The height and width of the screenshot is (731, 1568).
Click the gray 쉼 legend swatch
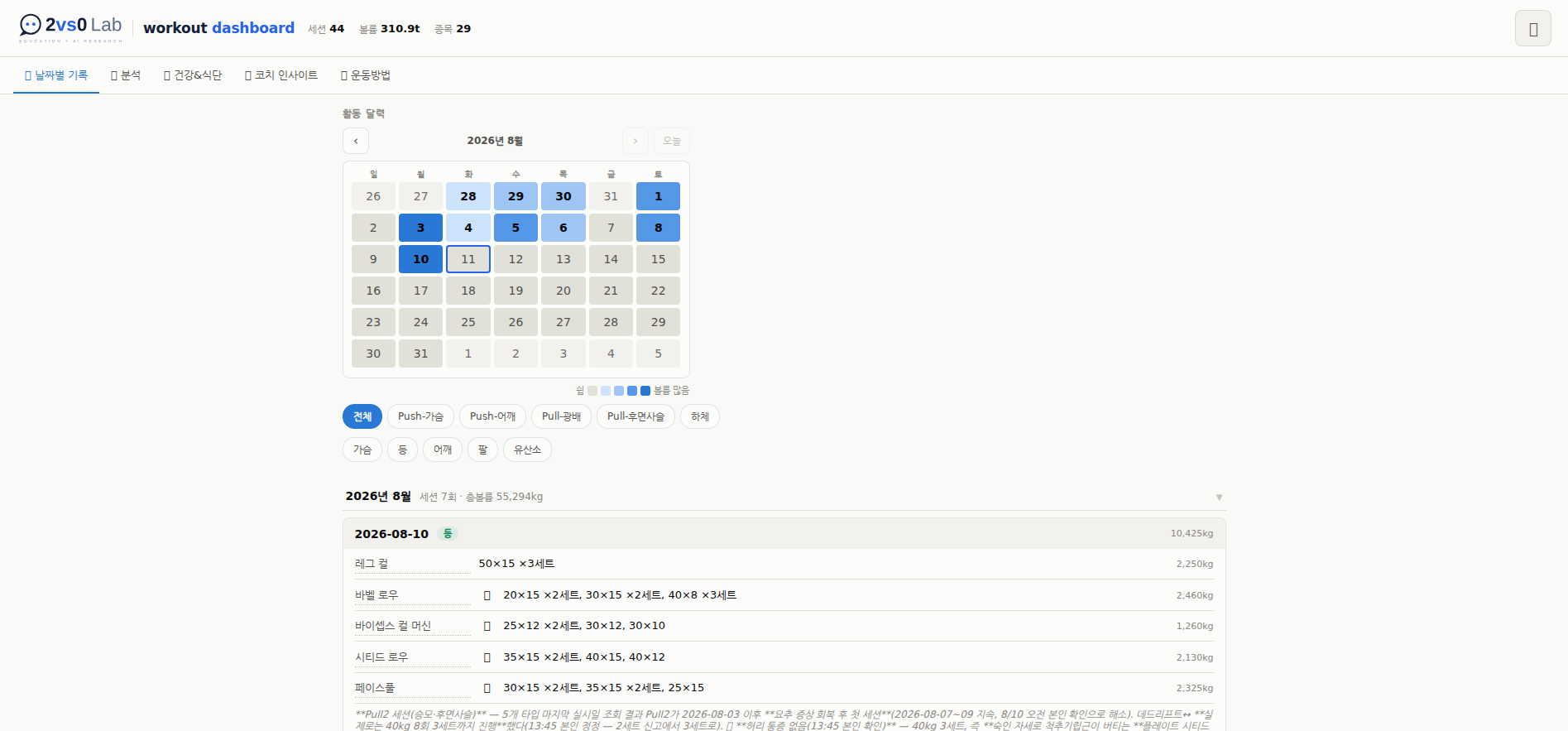click(592, 391)
